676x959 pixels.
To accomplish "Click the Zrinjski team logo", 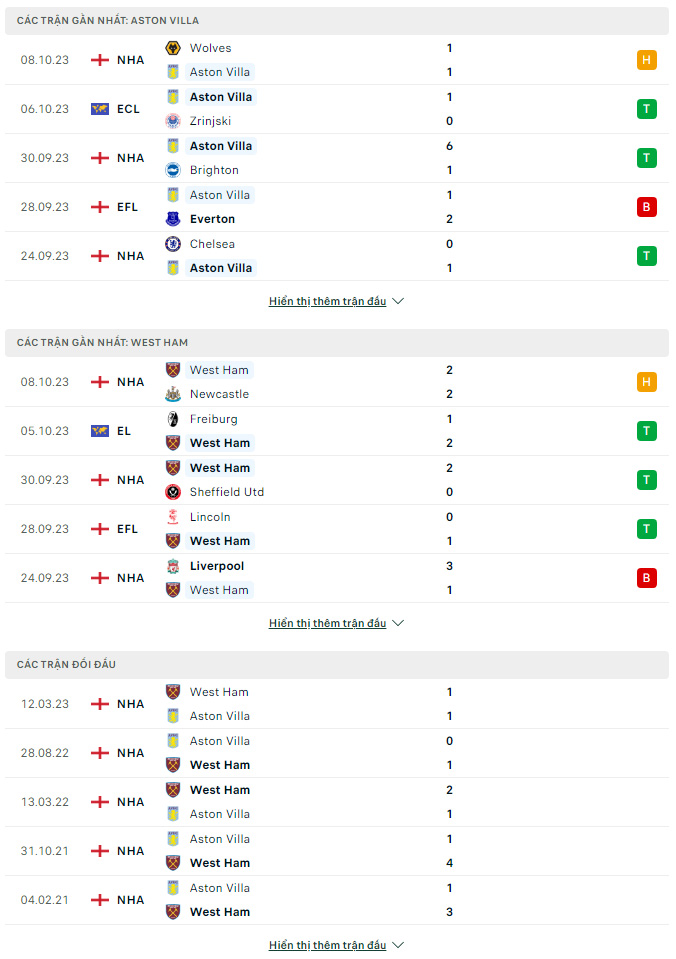I will (x=173, y=121).
